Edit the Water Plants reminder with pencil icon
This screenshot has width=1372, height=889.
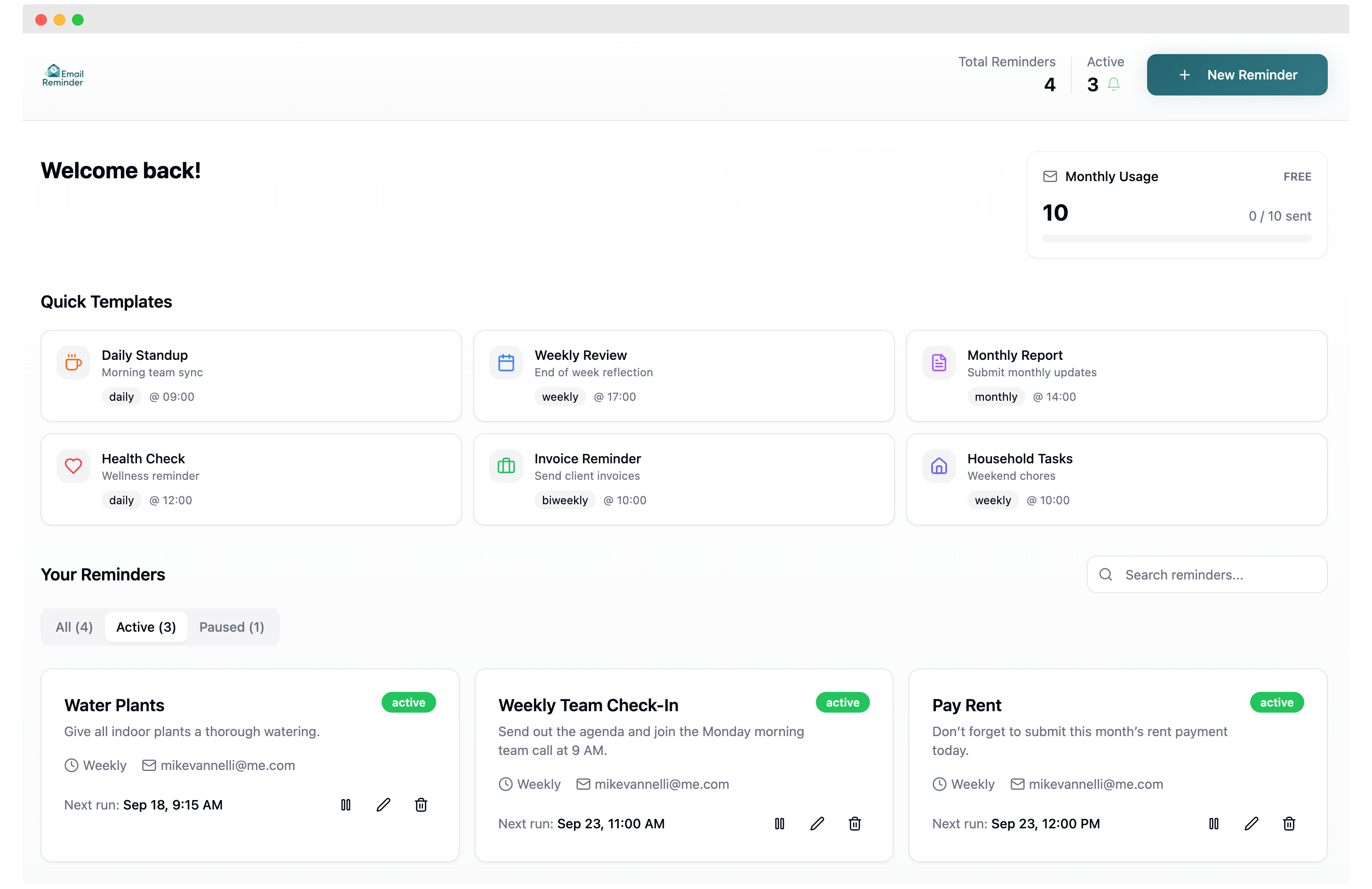(x=383, y=805)
